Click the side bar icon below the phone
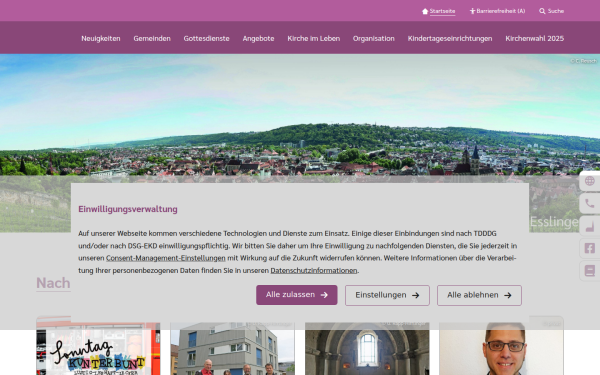Screen dimensions: 600x375 pos(590,226)
